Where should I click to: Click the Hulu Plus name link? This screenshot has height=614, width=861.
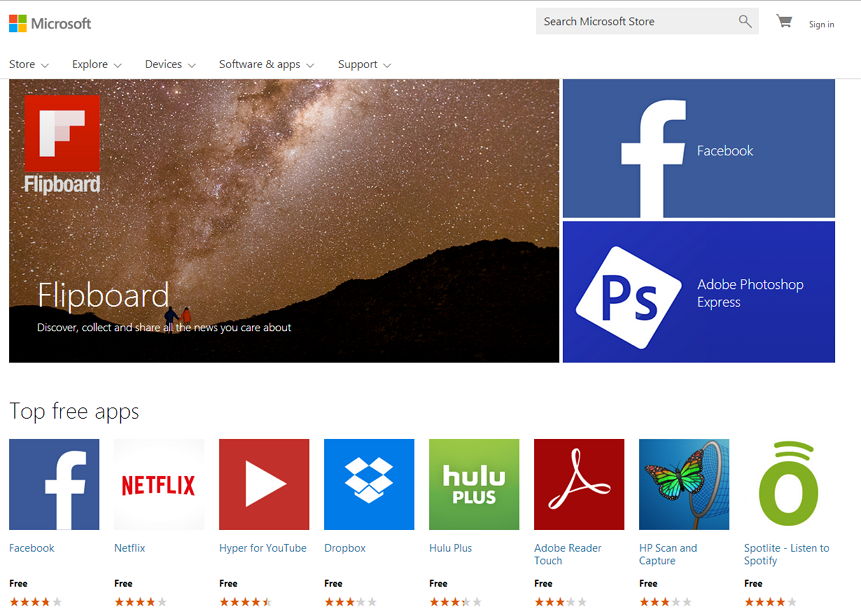point(450,548)
